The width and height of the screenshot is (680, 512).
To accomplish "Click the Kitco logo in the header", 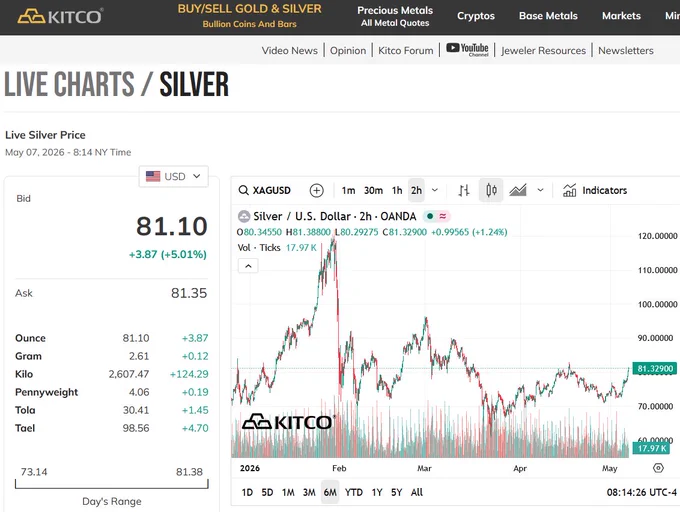I will (x=60, y=16).
